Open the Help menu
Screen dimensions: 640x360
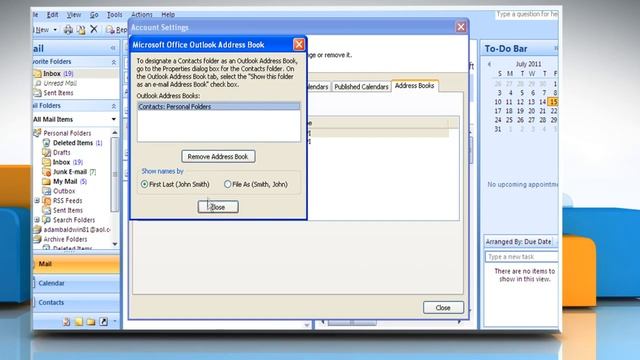168,15
